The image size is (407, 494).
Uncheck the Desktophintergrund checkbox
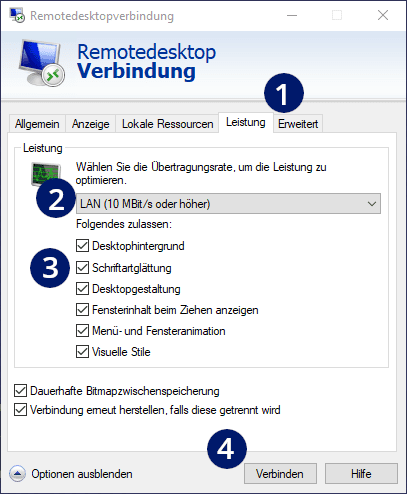click(x=82, y=246)
